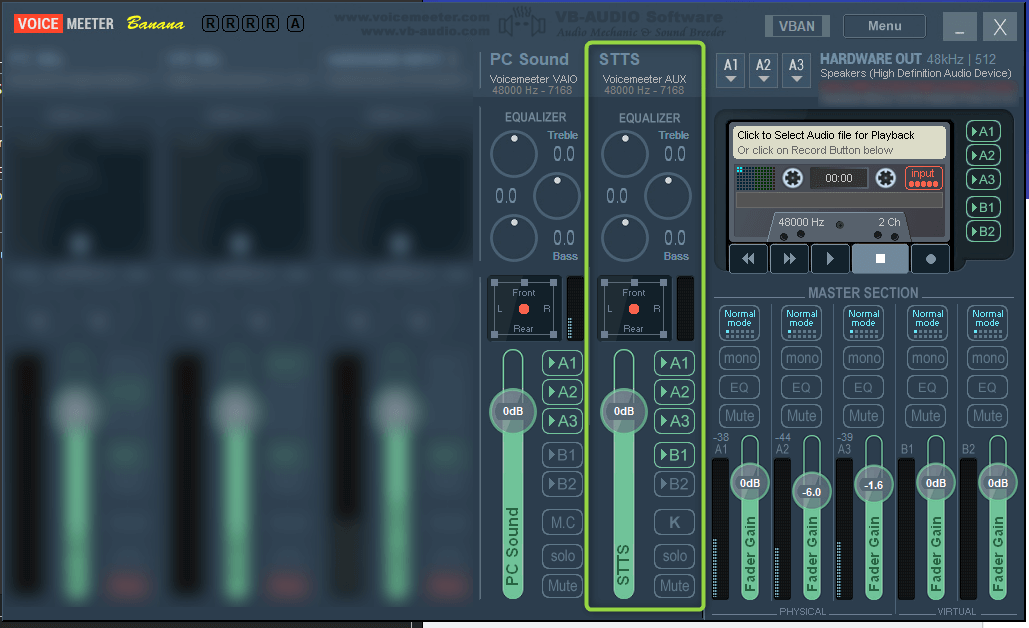Click the cassette level meter grid icon
The height and width of the screenshot is (628, 1029).
click(755, 178)
